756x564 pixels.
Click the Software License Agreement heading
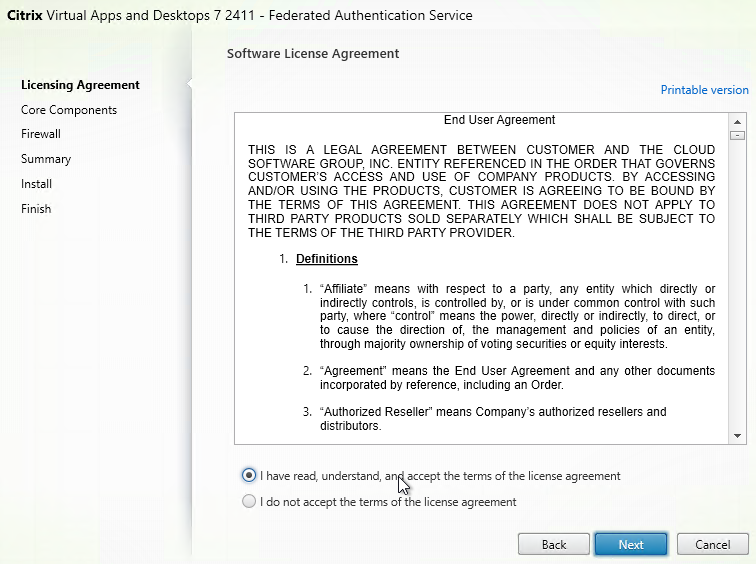pos(313,54)
